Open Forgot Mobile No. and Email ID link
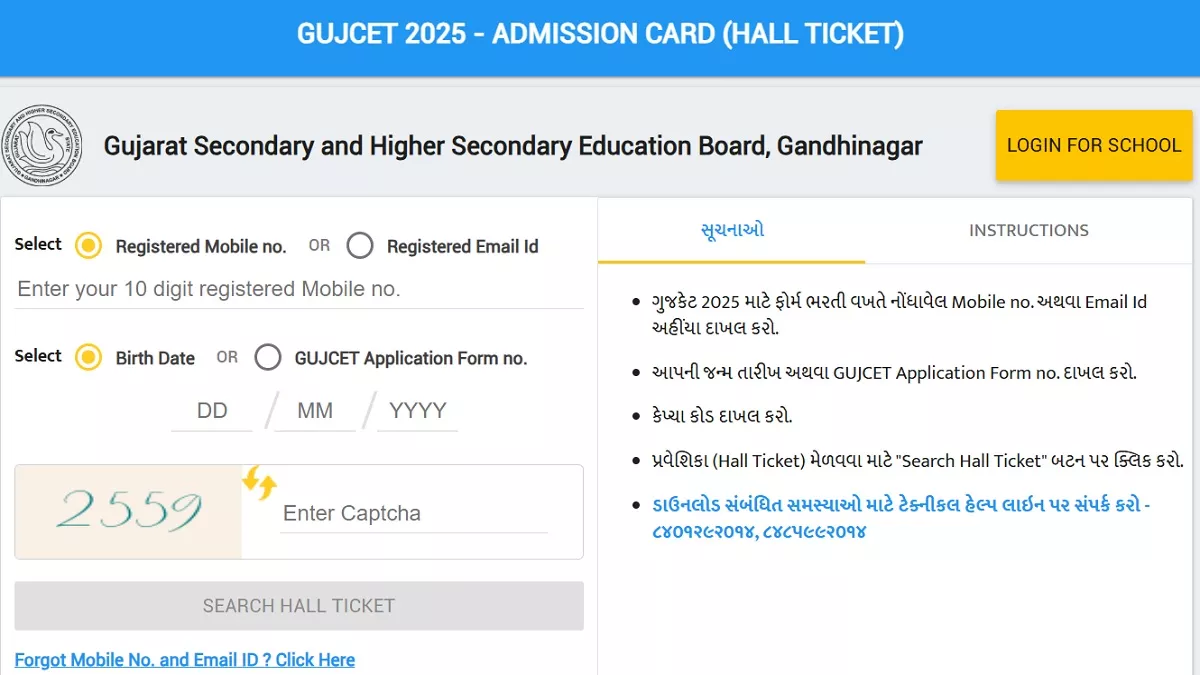This screenshot has height=675, width=1200. pyautogui.click(x=185, y=660)
